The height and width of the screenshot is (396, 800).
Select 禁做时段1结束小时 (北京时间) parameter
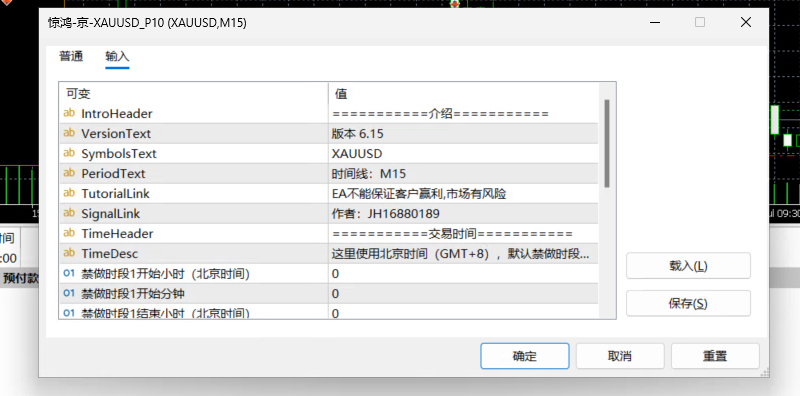pos(165,313)
